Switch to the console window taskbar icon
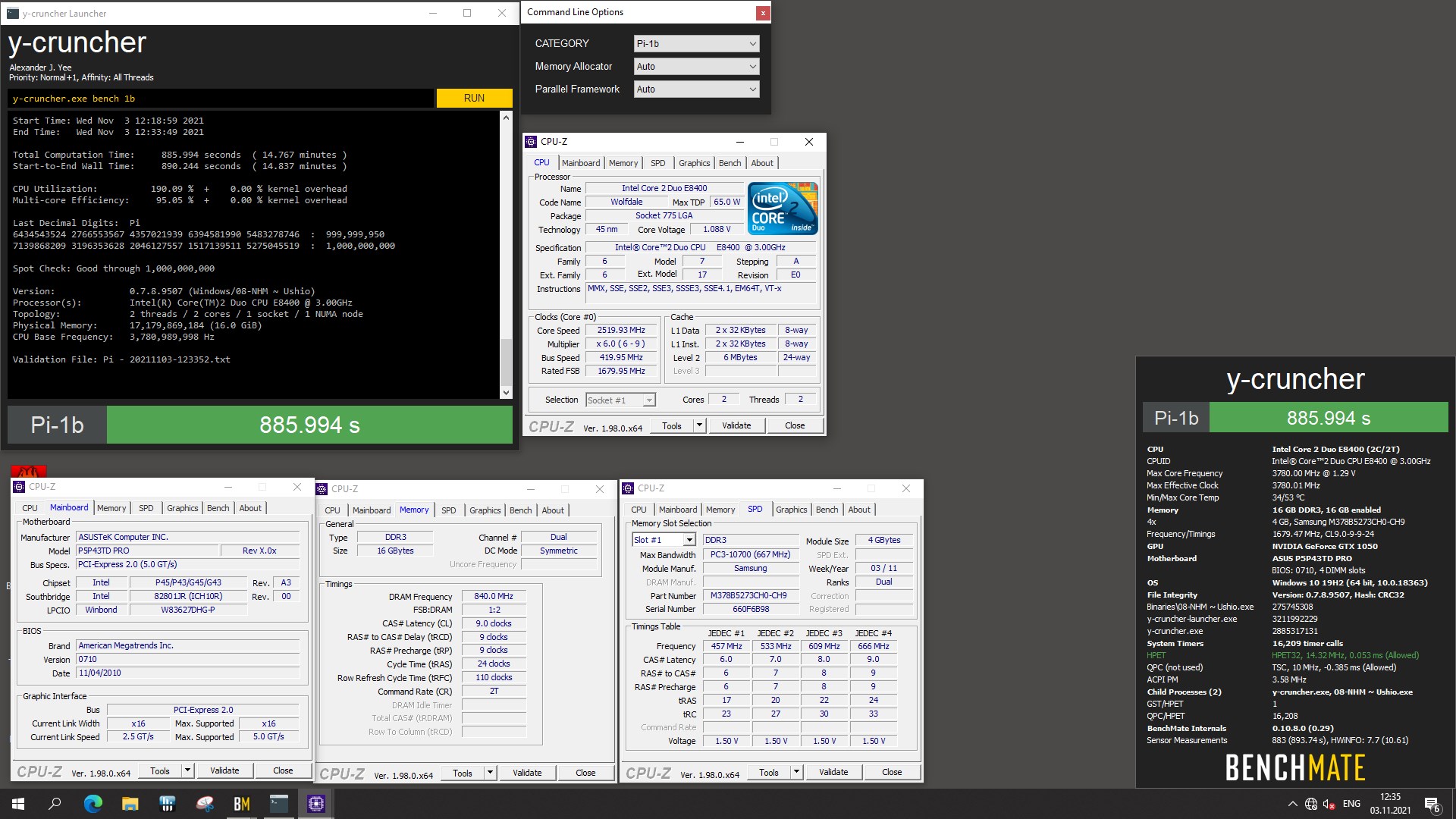Screen dimensions: 1456x819 point(278,804)
